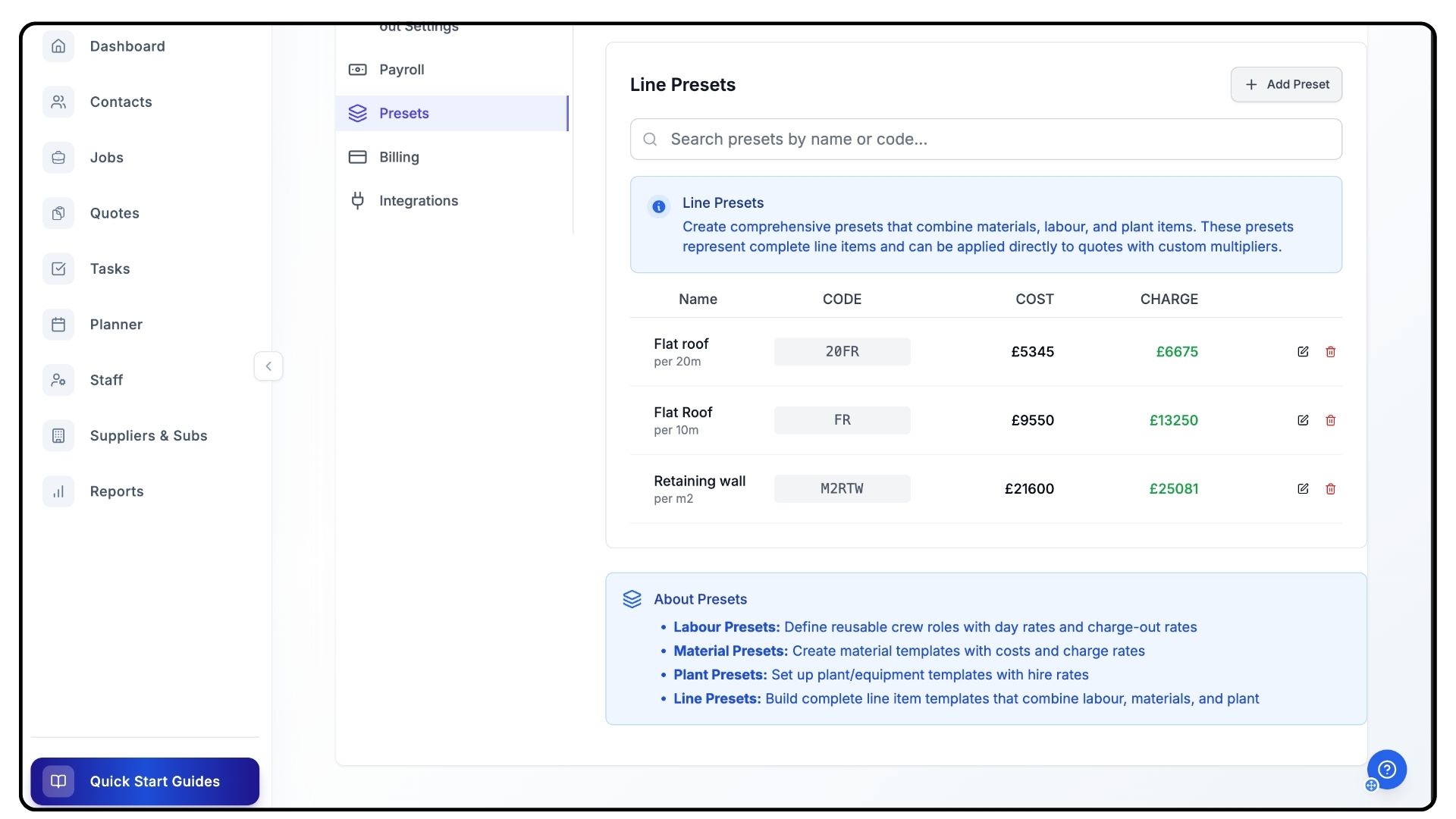1456x819 pixels.
Task: Click the Reports bar chart icon
Action: coord(58,491)
